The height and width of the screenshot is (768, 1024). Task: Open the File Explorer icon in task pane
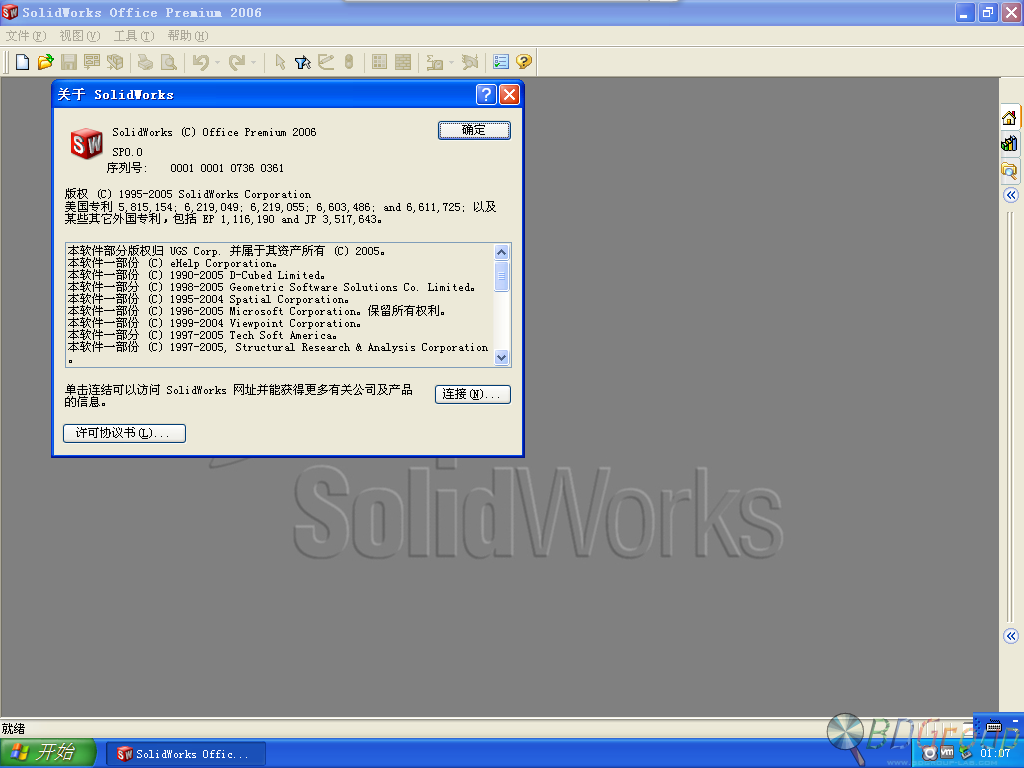pyautogui.click(x=1009, y=171)
